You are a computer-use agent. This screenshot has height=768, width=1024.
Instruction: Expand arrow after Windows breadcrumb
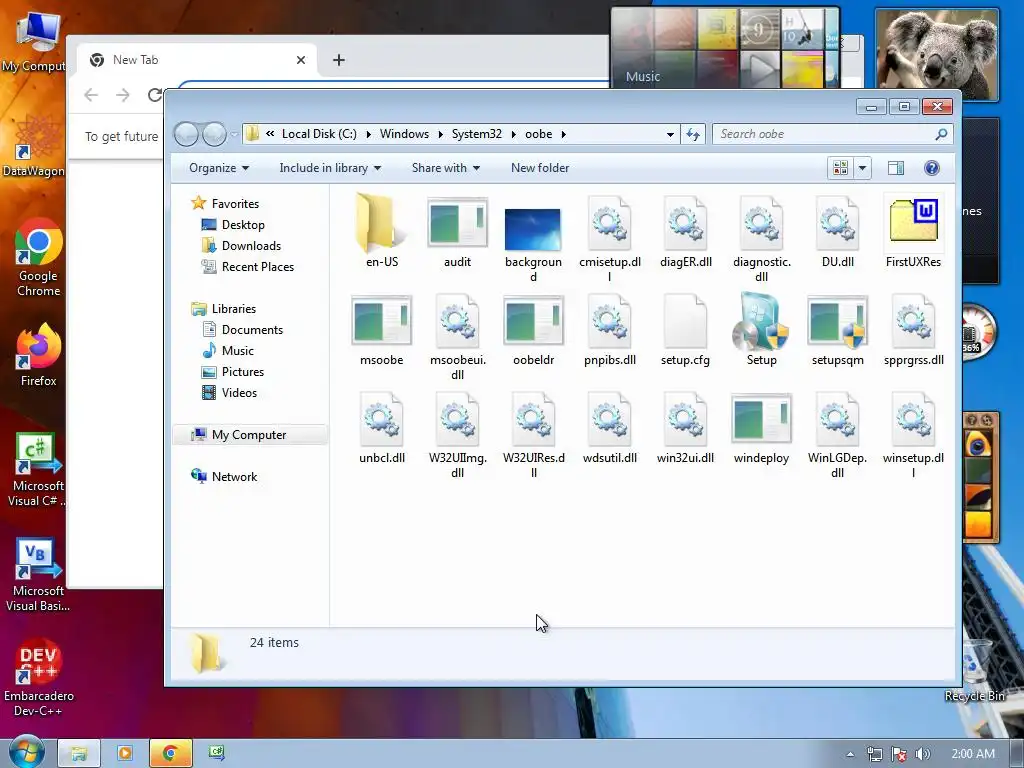[440, 134]
